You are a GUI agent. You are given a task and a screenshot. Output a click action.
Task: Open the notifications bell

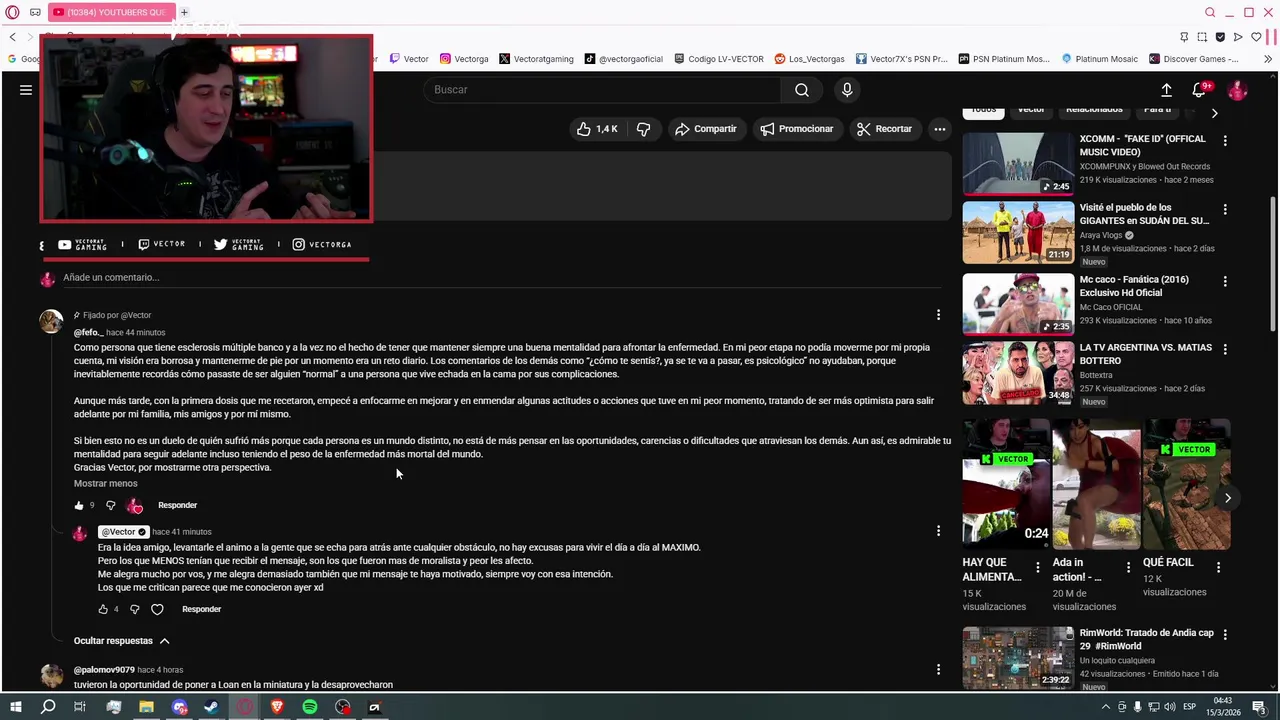(1199, 90)
